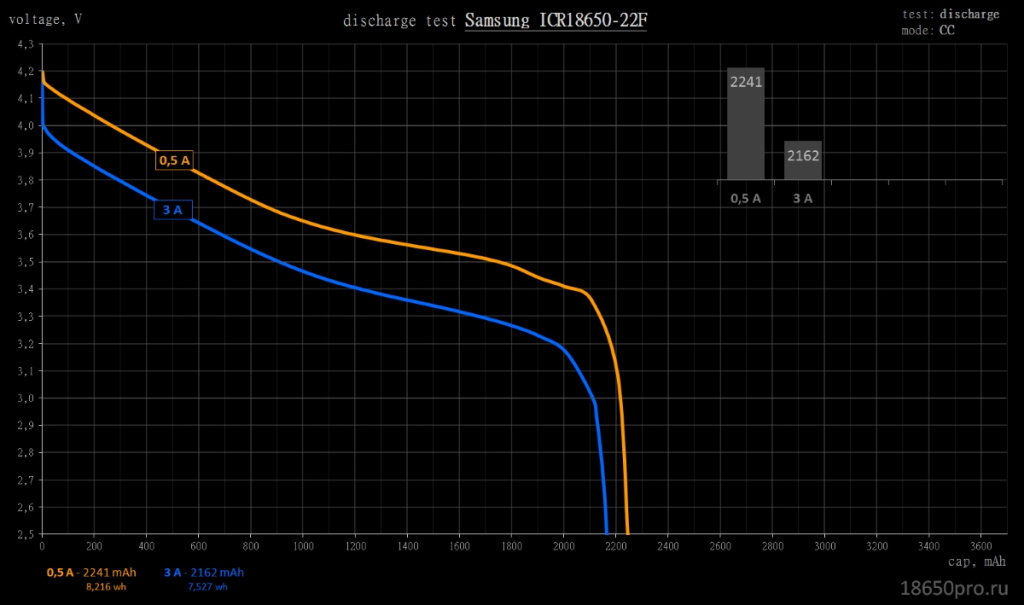This screenshot has height=605, width=1024.
Task: Click the legend entry '3 A - 2162 mAh'
Action: coord(204,572)
